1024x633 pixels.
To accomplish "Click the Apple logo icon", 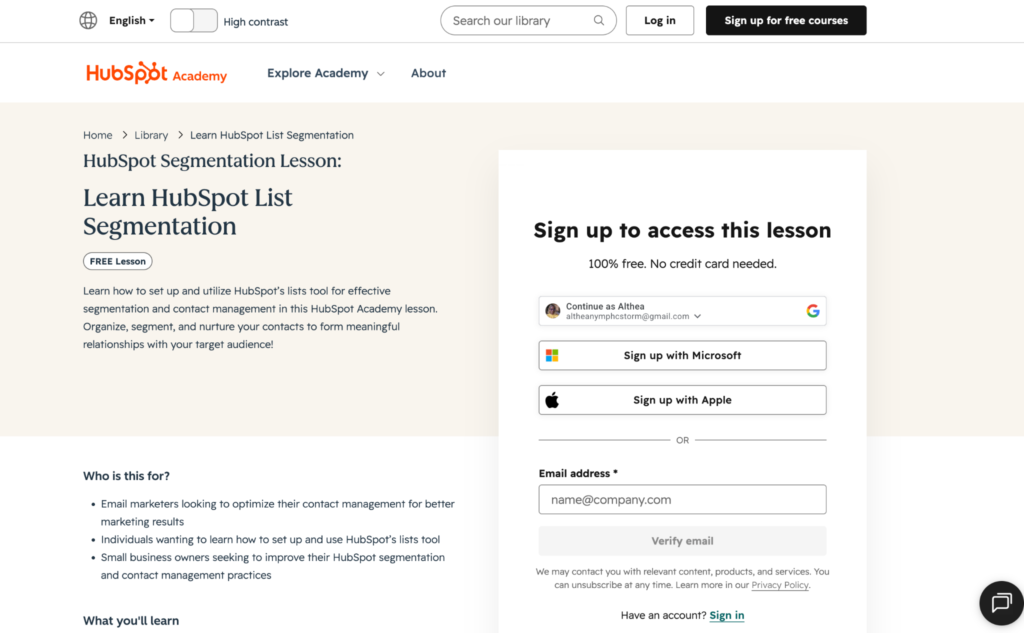I will click(x=552, y=400).
